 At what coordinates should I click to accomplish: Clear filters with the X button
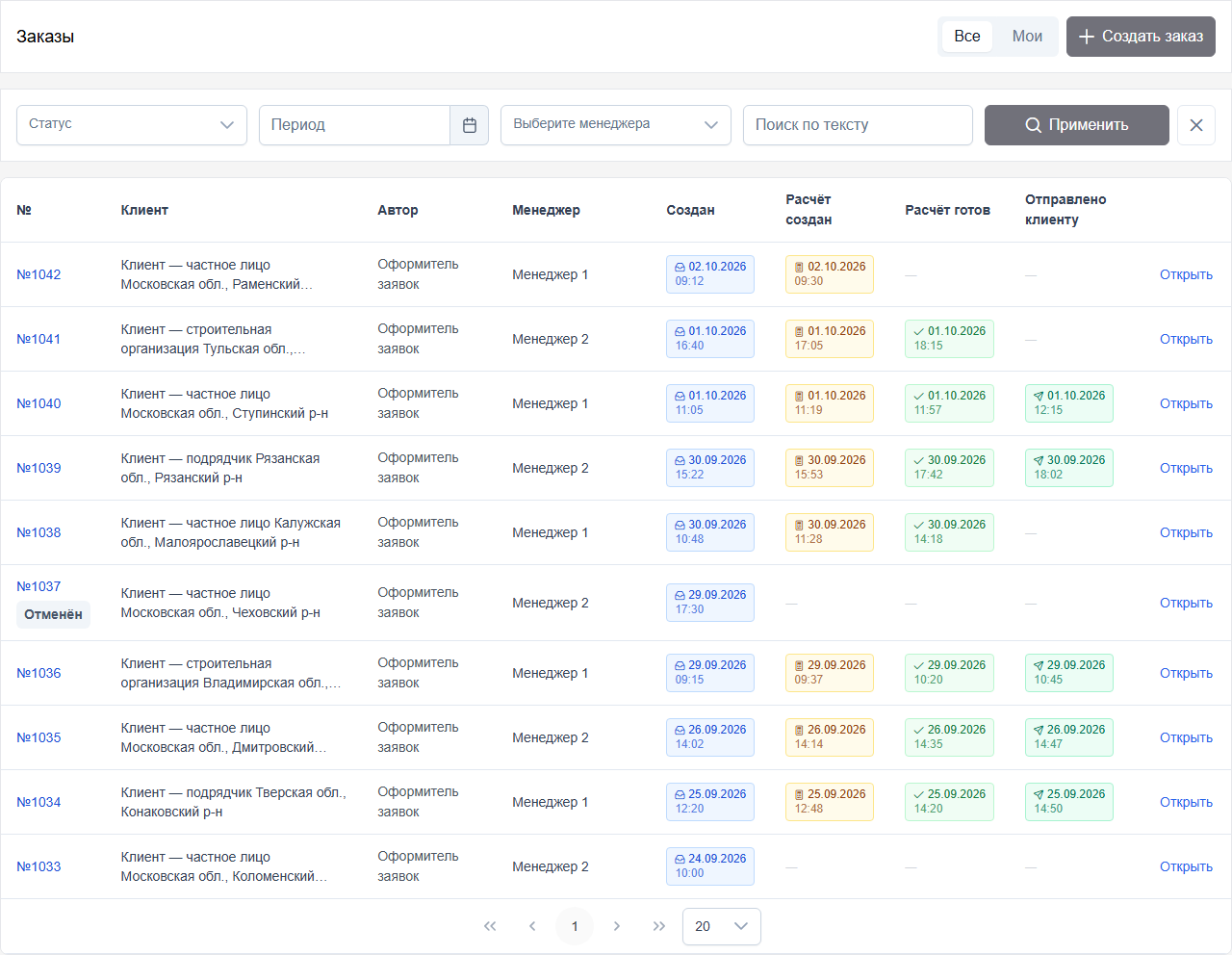coord(1196,125)
